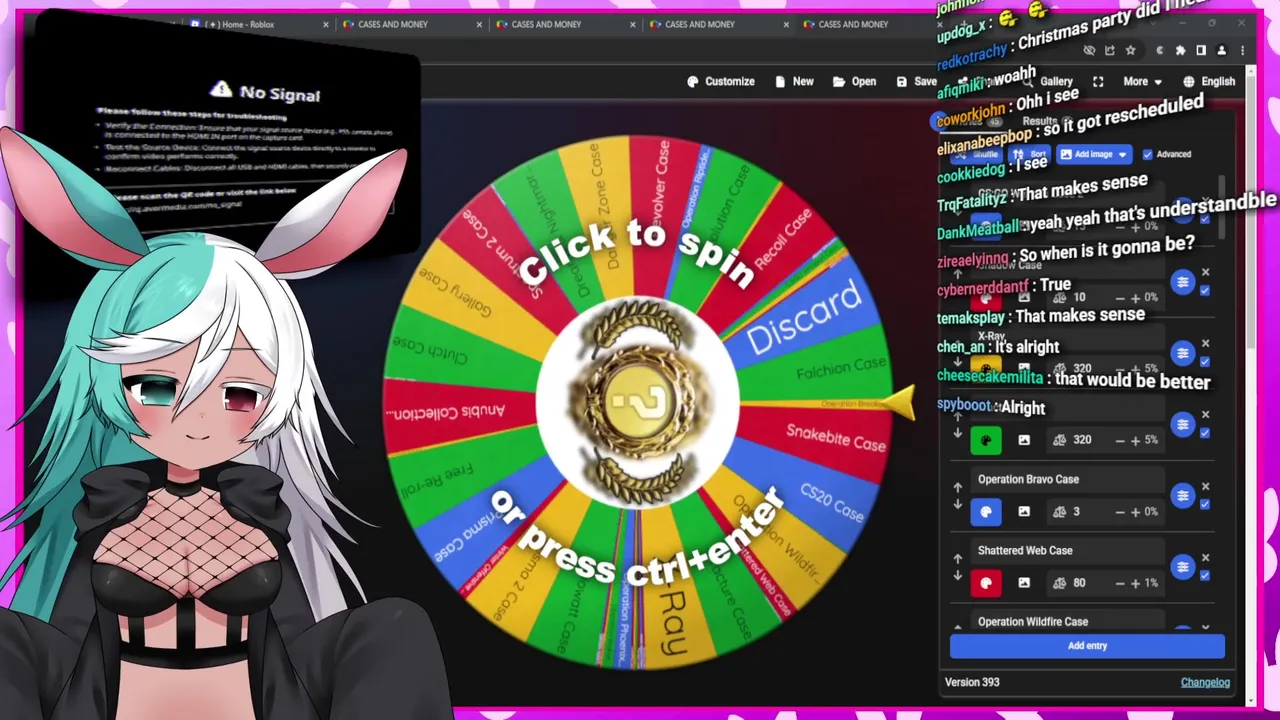Toggle the Advanced checkbox

pos(1147,154)
